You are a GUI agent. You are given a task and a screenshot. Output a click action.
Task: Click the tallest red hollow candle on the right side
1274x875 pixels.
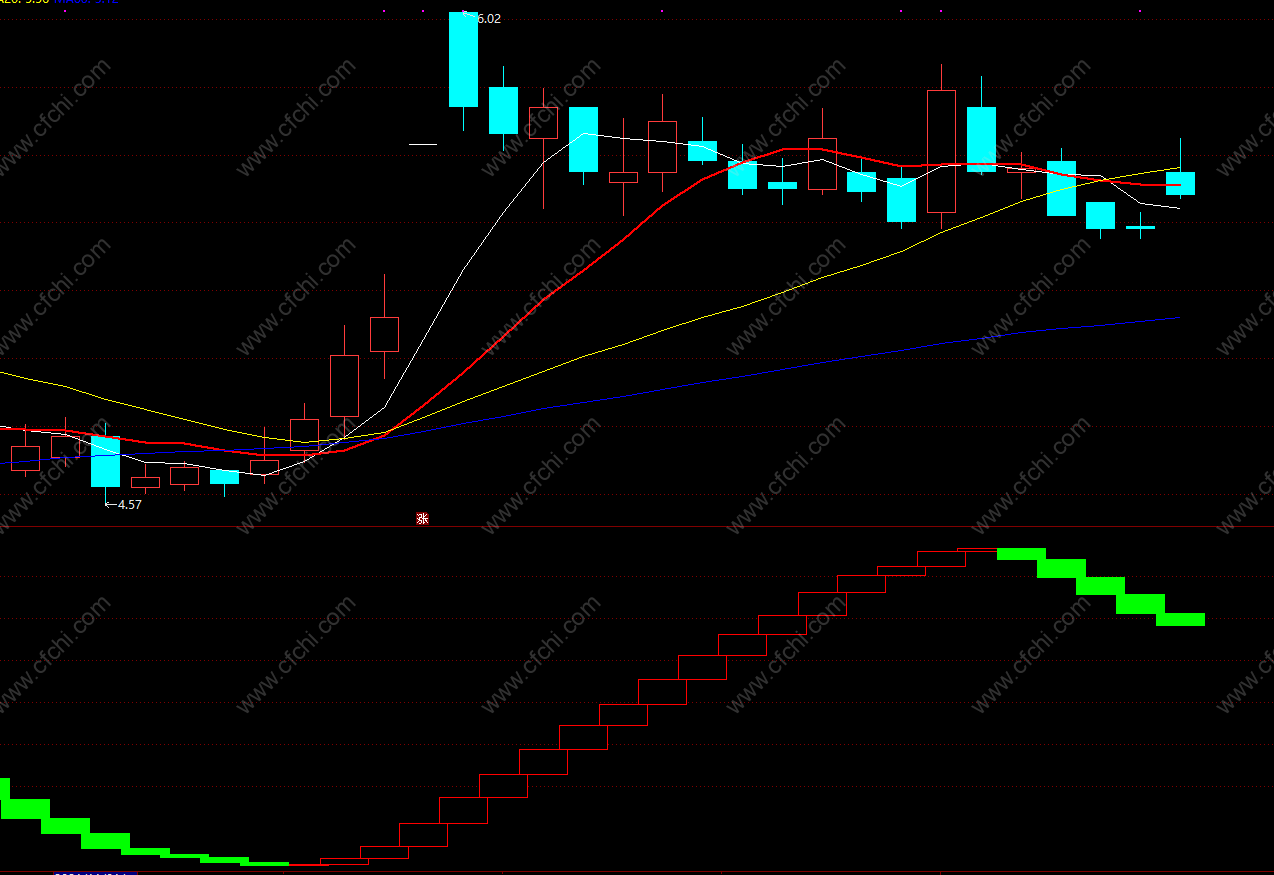[x=941, y=151]
